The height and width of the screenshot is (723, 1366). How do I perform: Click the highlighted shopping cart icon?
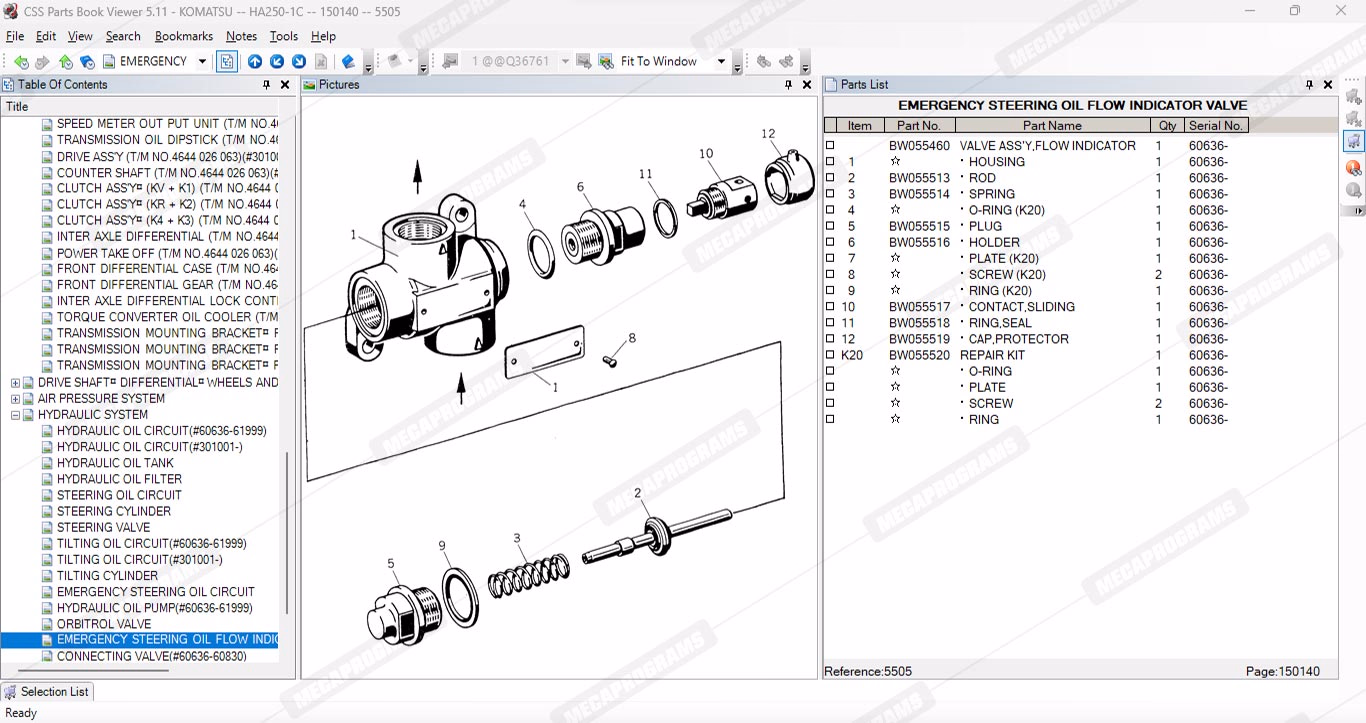(x=1353, y=141)
